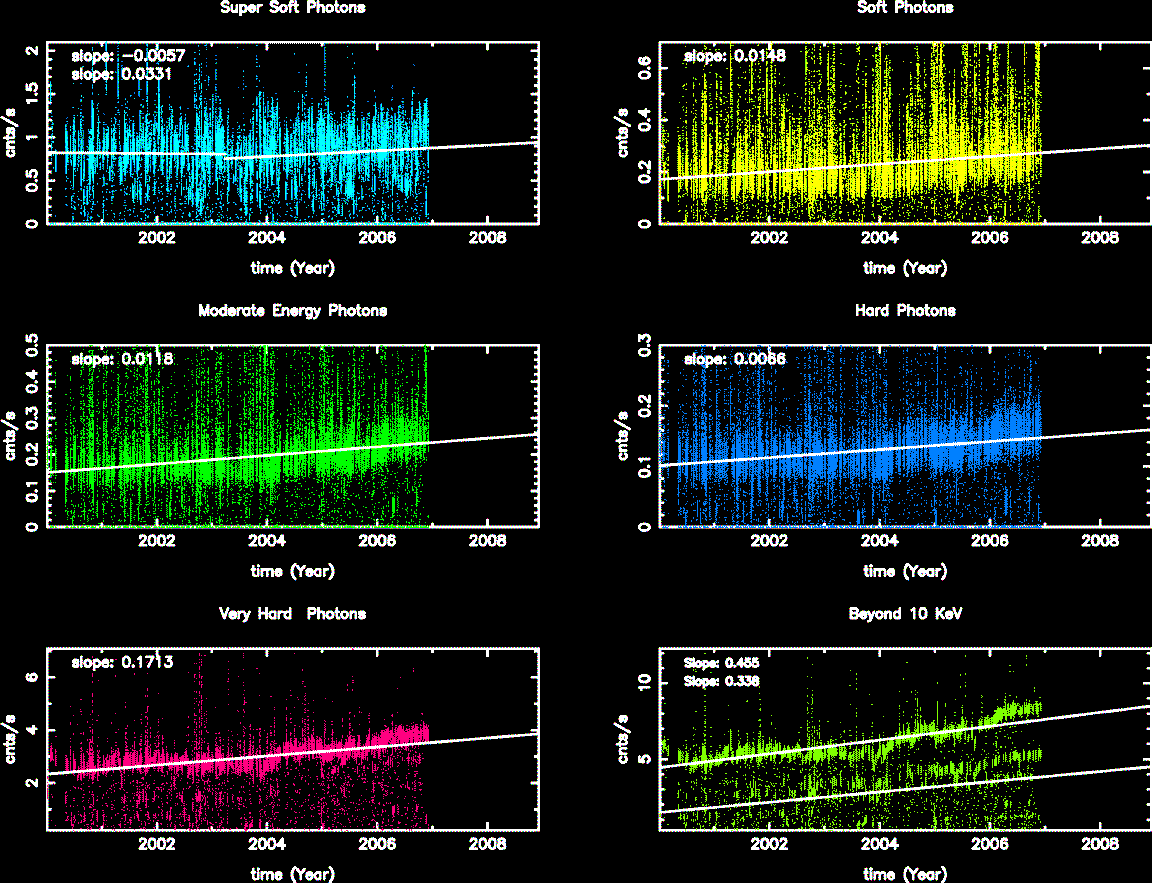Click the "Super Soft Photons" plot title
This screenshot has height=883, width=1152.
point(292,8)
